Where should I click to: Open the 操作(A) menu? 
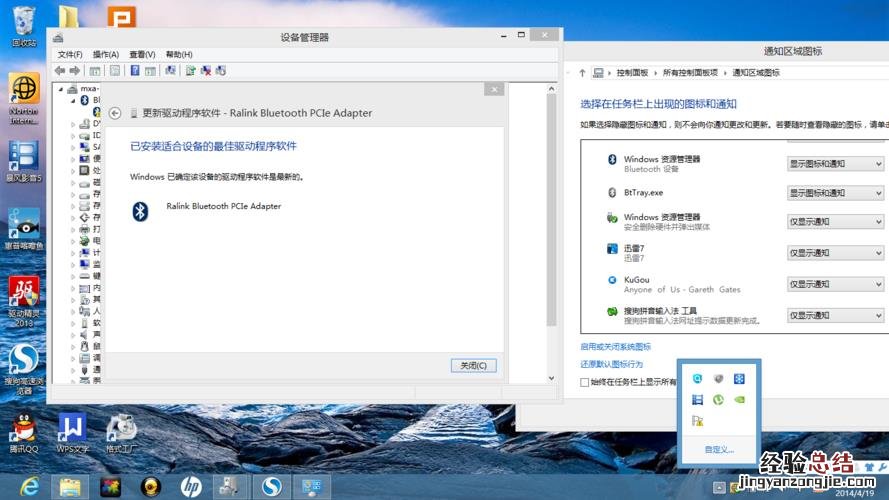point(106,54)
